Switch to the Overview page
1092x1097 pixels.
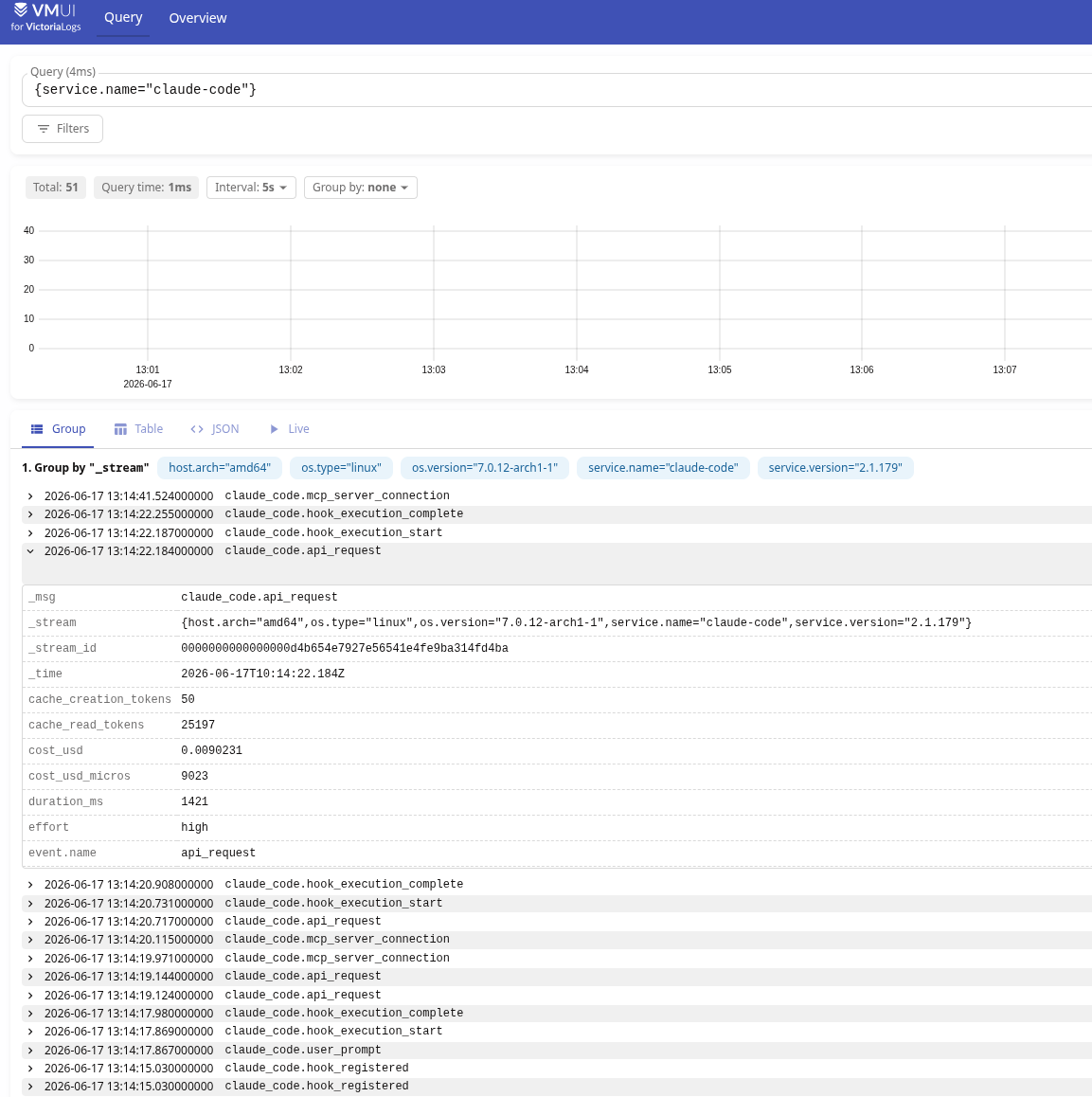[198, 17]
